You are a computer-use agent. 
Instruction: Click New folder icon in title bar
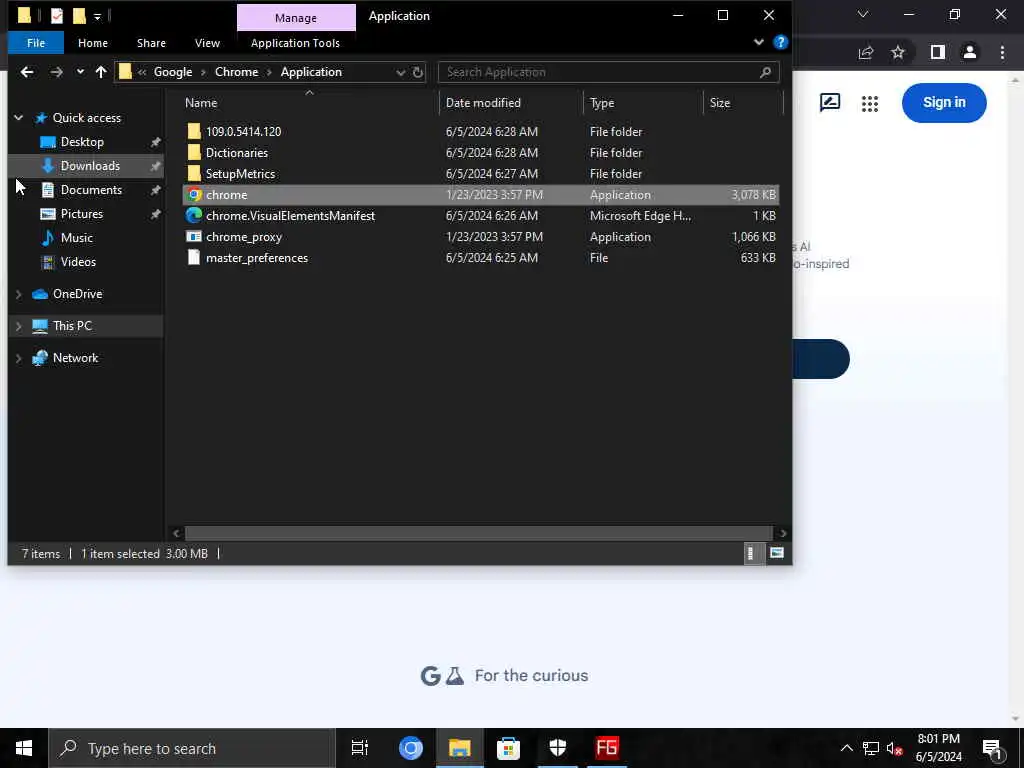(x=79, y=16)
